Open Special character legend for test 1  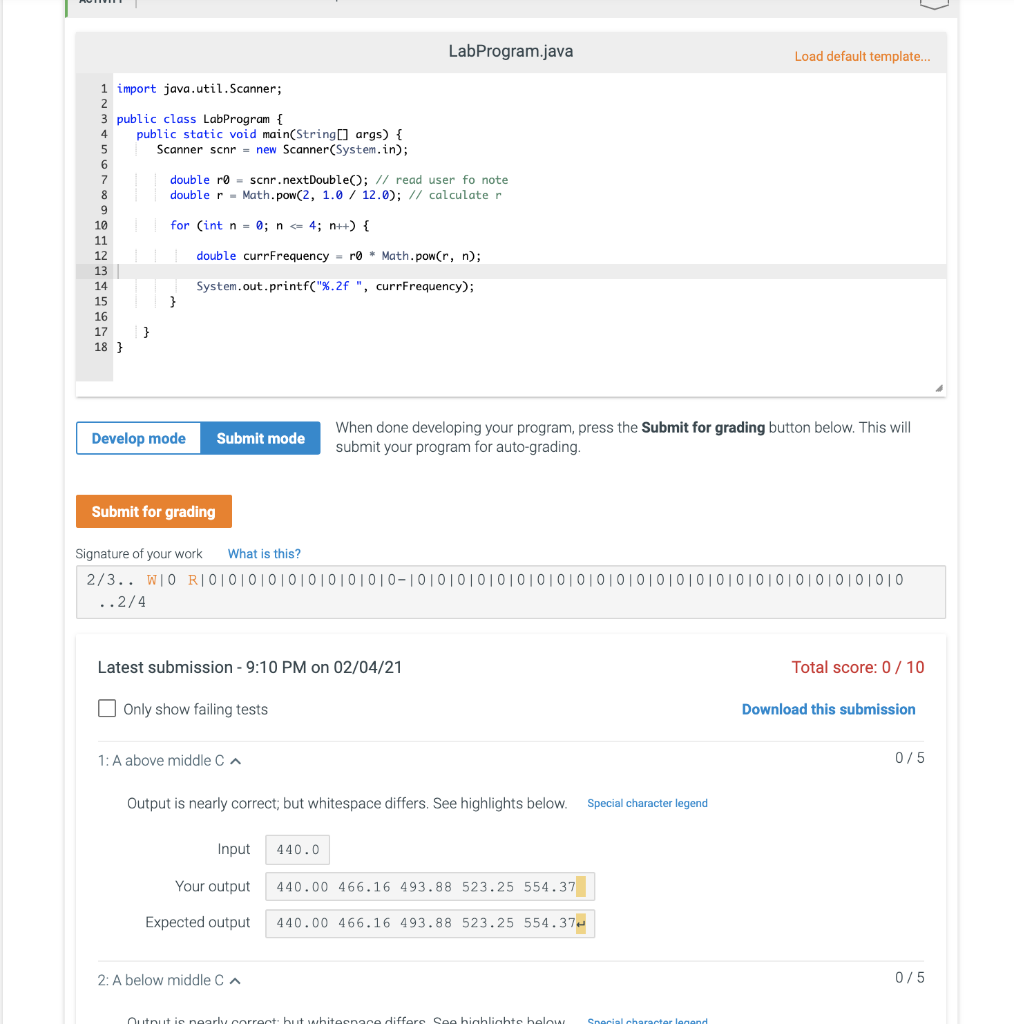point(647,802)
